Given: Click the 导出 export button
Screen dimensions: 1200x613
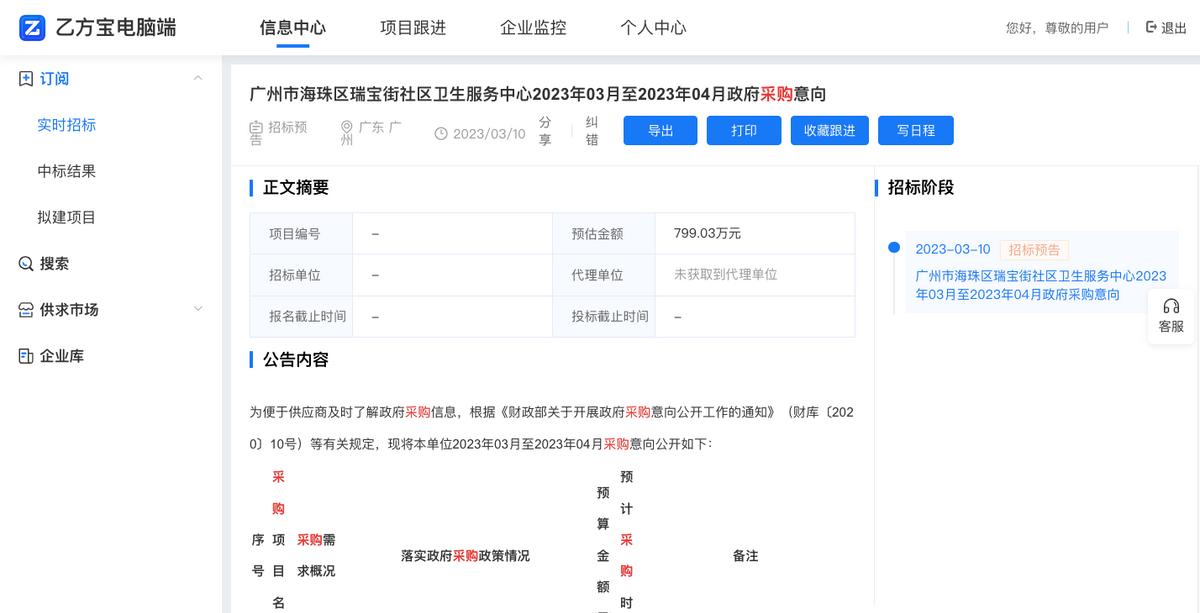Looking at the screenshot, I should (660, 130).
